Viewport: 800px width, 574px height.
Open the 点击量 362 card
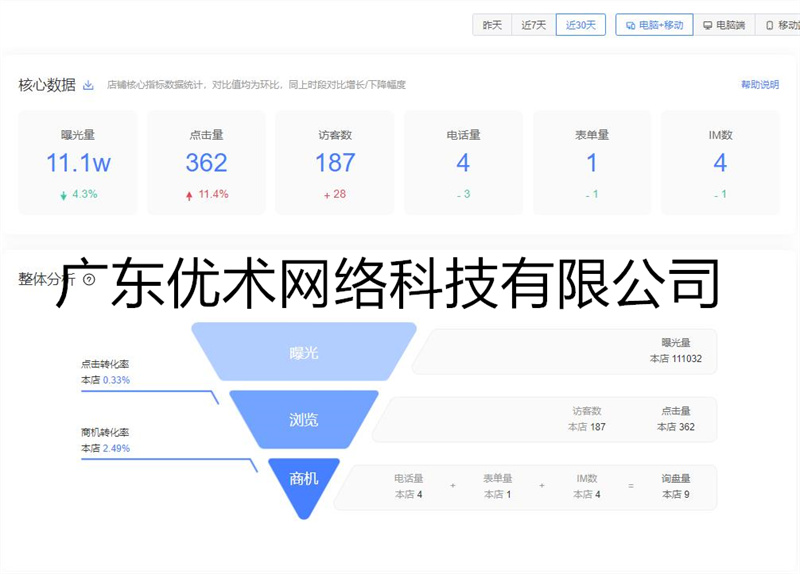click(207, 162)
